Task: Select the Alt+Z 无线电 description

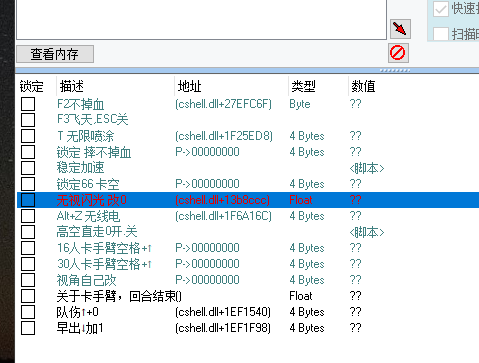Action: [x=88, y=216]
